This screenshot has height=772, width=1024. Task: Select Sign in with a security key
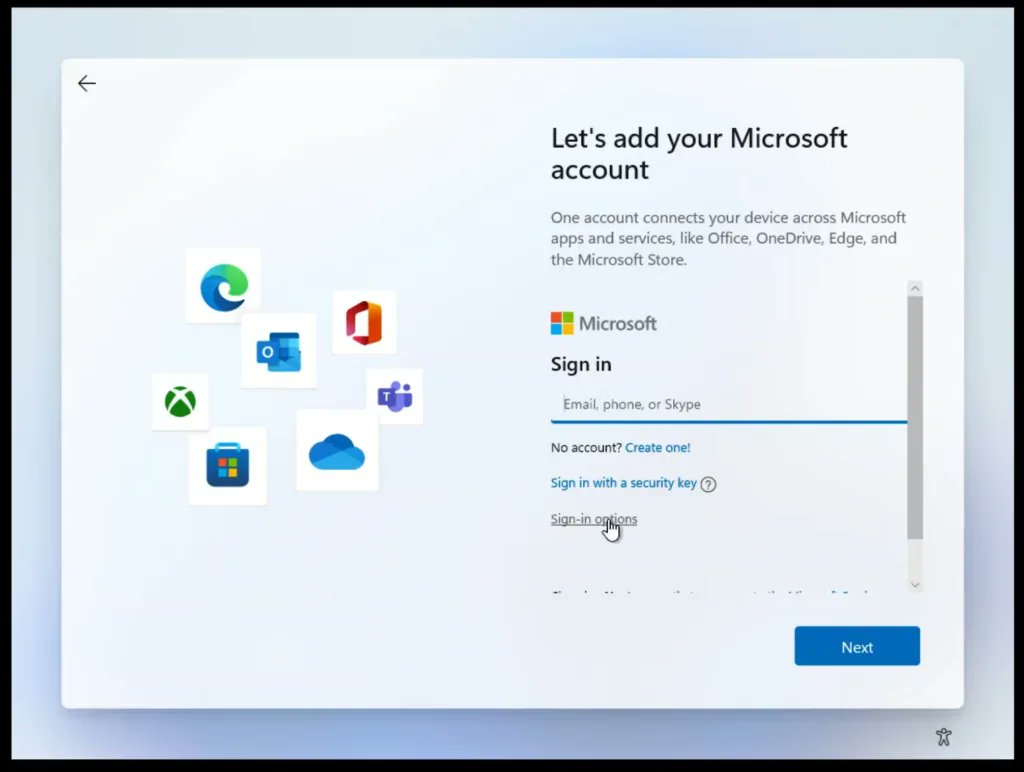click(621, 483)
